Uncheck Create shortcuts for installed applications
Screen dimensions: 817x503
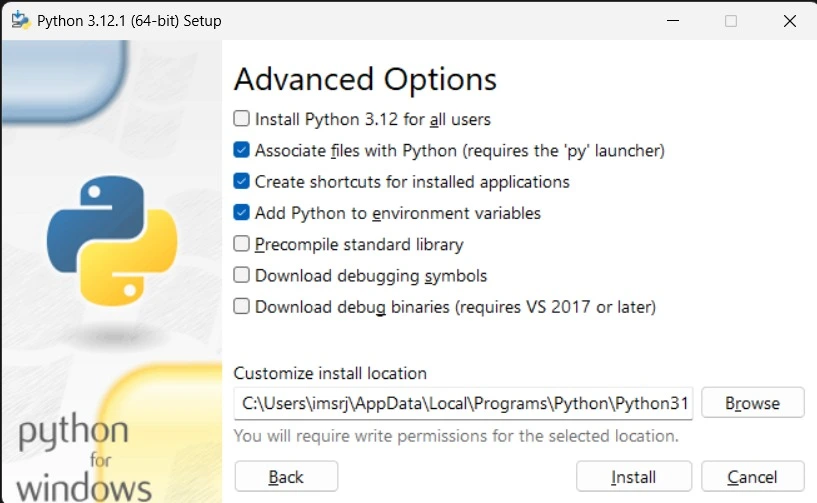(241, 181)
